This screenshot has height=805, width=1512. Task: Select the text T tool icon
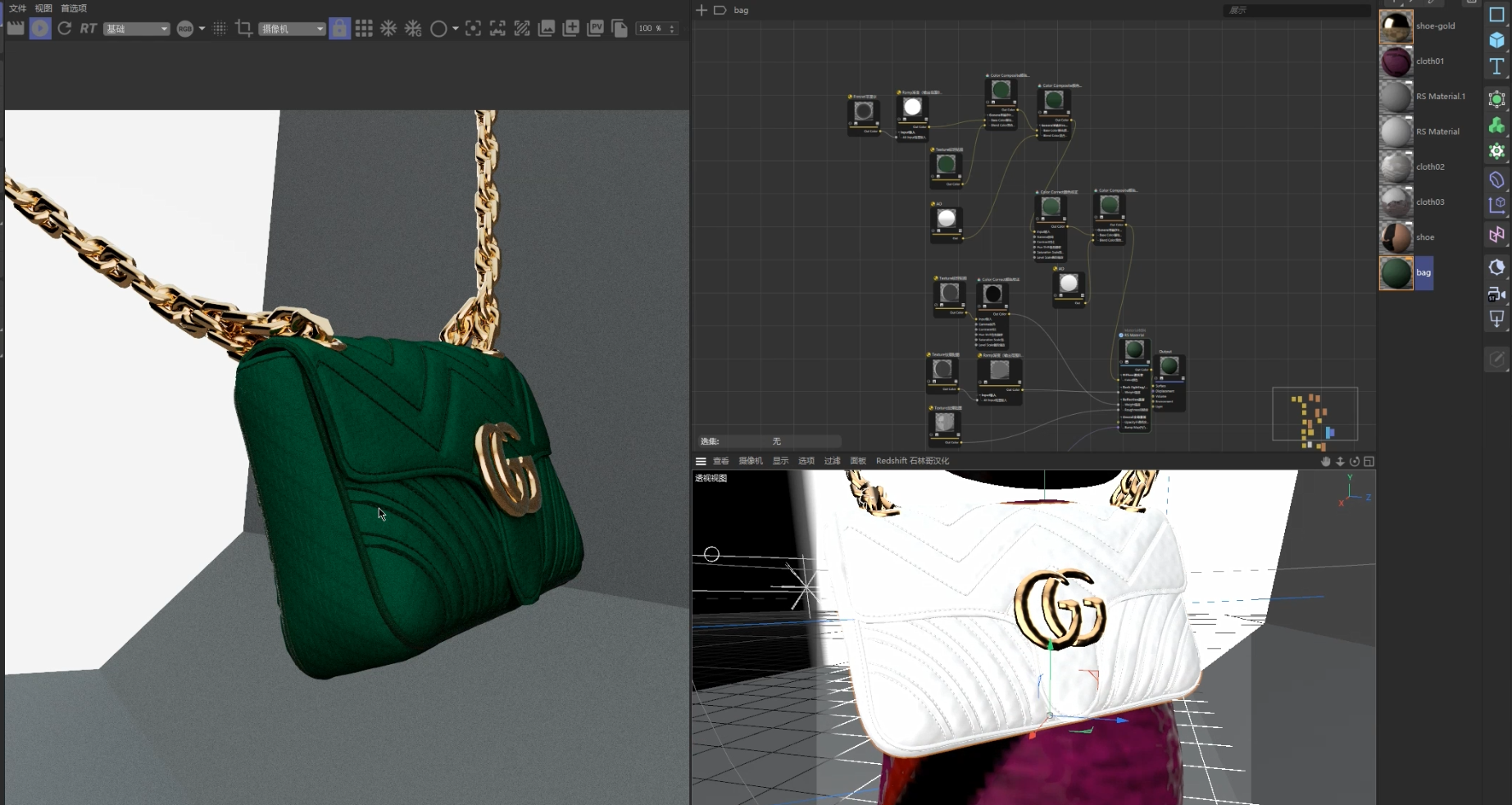click(1496, 66)
